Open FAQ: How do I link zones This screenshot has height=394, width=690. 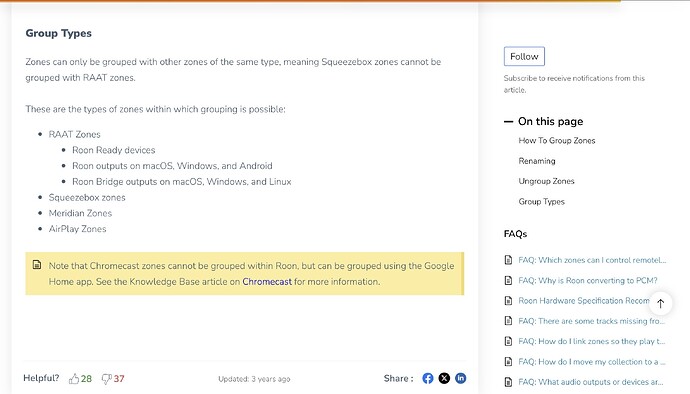click(591, 341)
